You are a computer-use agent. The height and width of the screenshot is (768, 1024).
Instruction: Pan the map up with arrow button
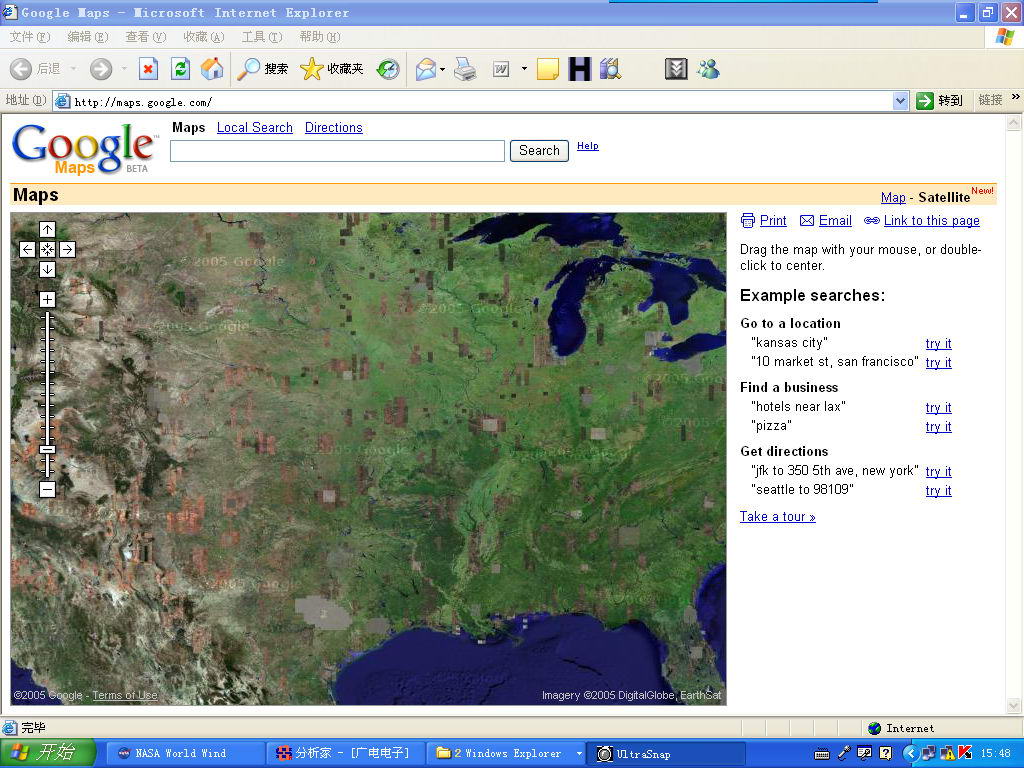[x=47, y=230]
